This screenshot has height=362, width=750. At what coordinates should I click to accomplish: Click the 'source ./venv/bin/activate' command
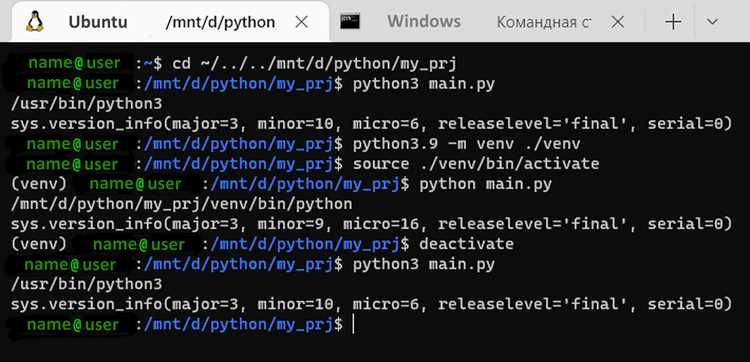click(x=476, y=164)
